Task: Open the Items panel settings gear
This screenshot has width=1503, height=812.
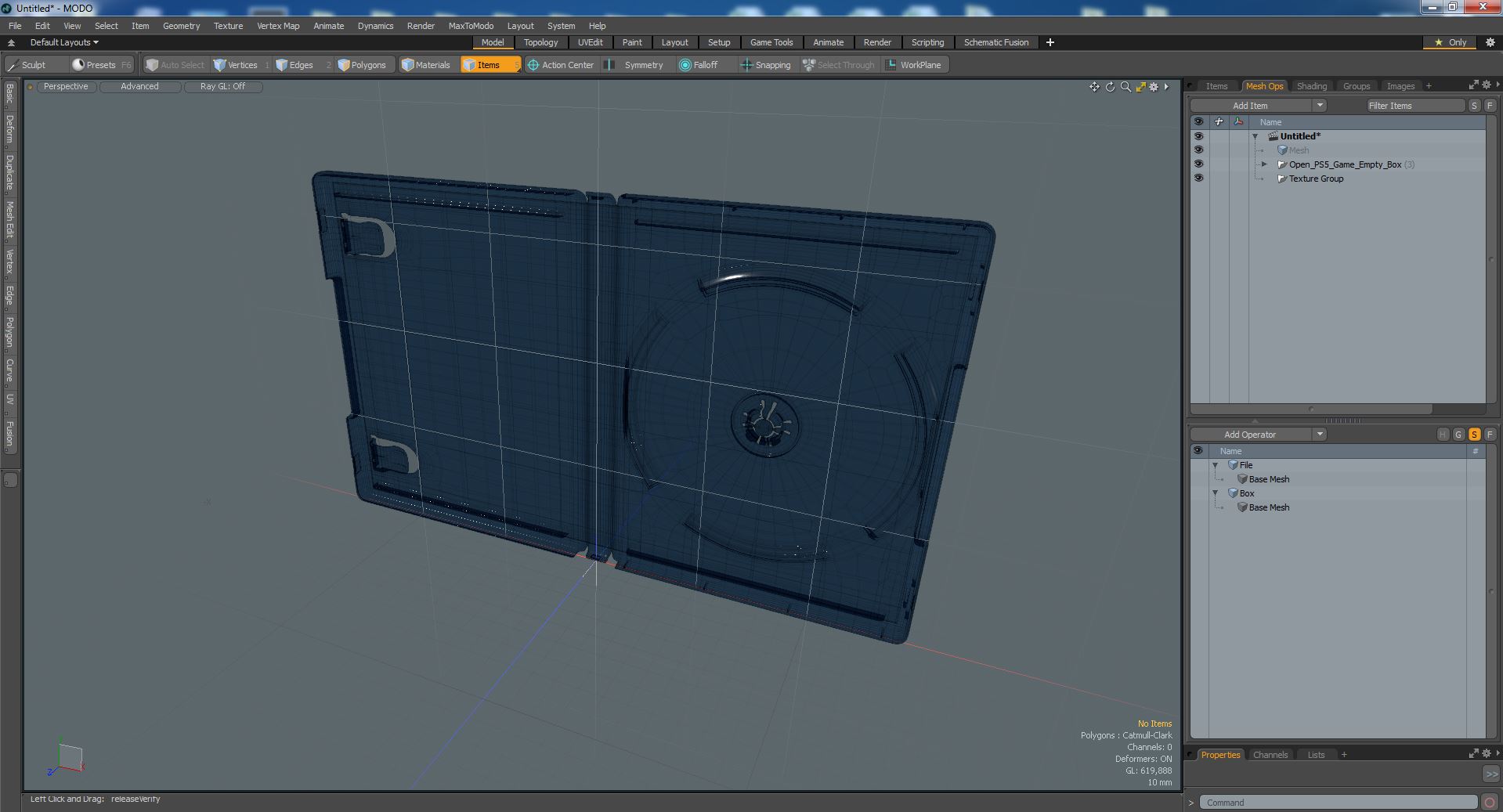Action: tap(1487, 85)
